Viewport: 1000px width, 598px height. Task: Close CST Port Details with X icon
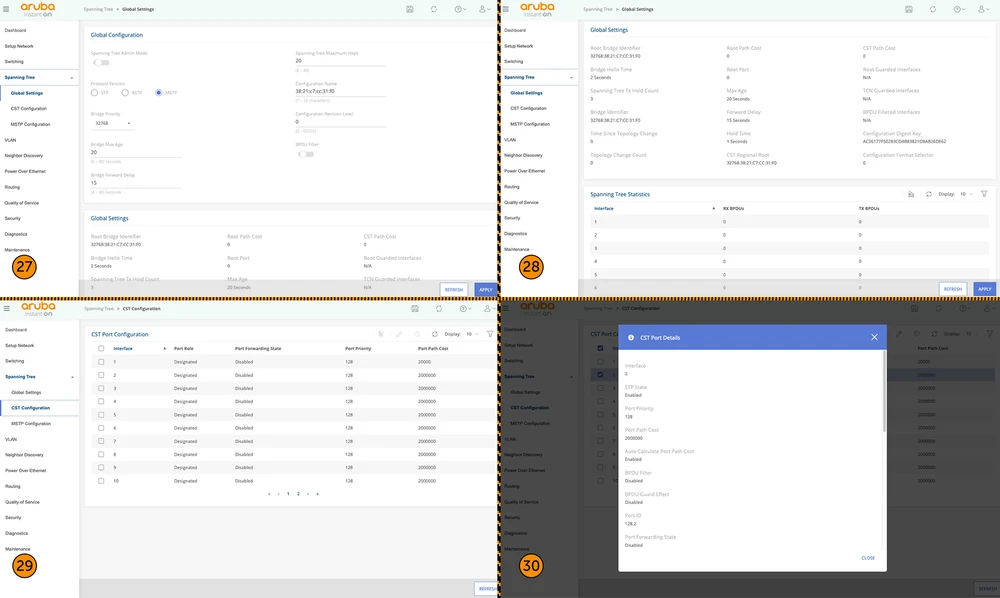point(874,337)
